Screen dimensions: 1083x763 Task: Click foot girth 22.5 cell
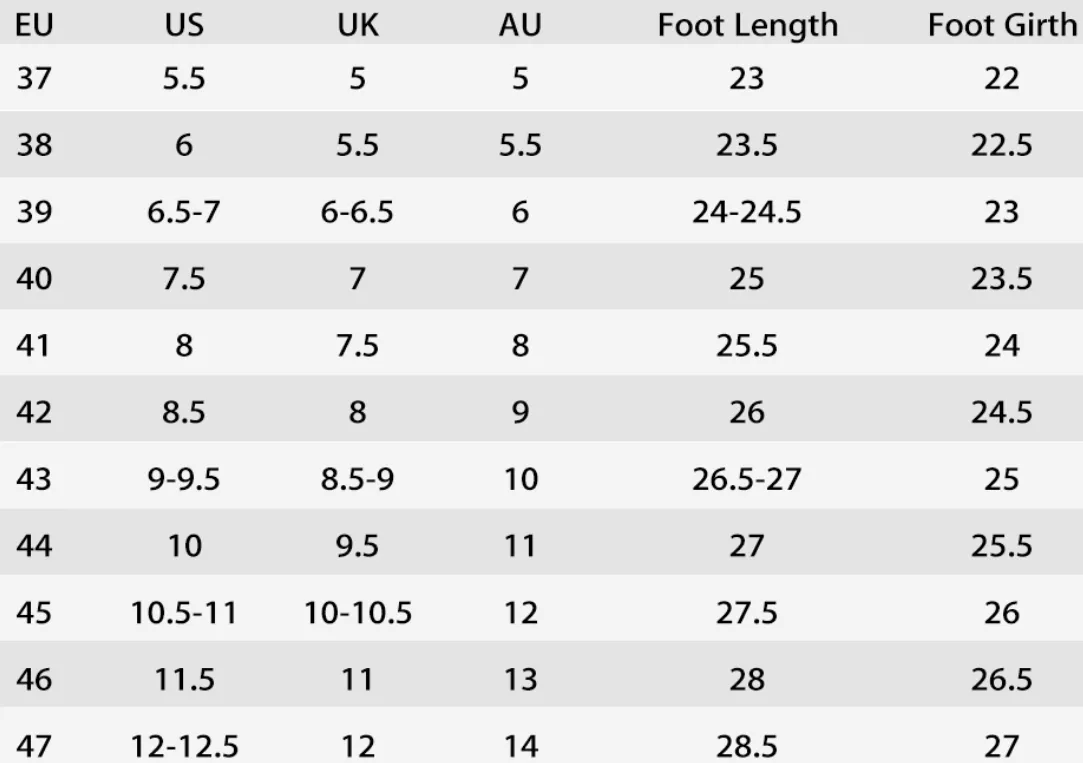1001,145
